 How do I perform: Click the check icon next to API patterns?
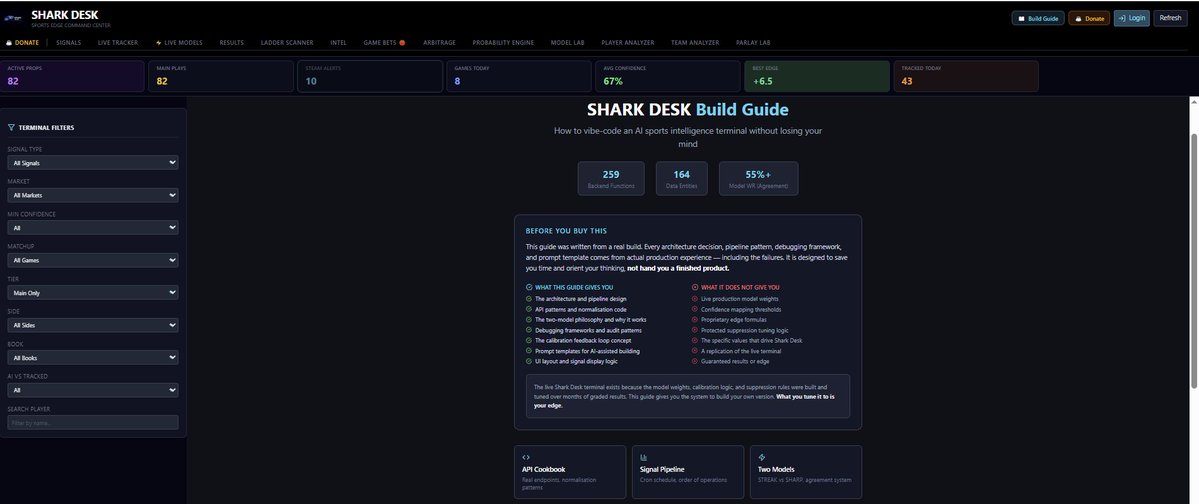(x=529, y=309)
